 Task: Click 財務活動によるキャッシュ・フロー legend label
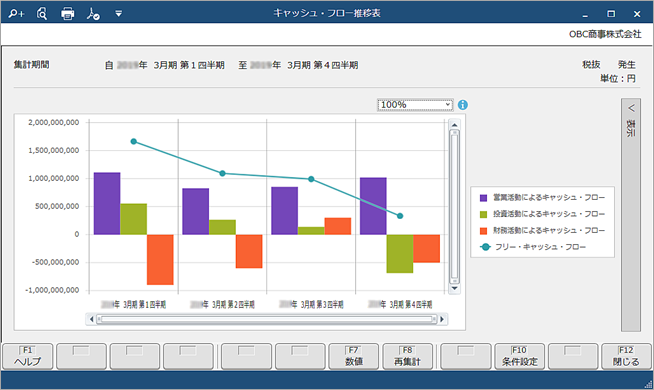point(549,230)
